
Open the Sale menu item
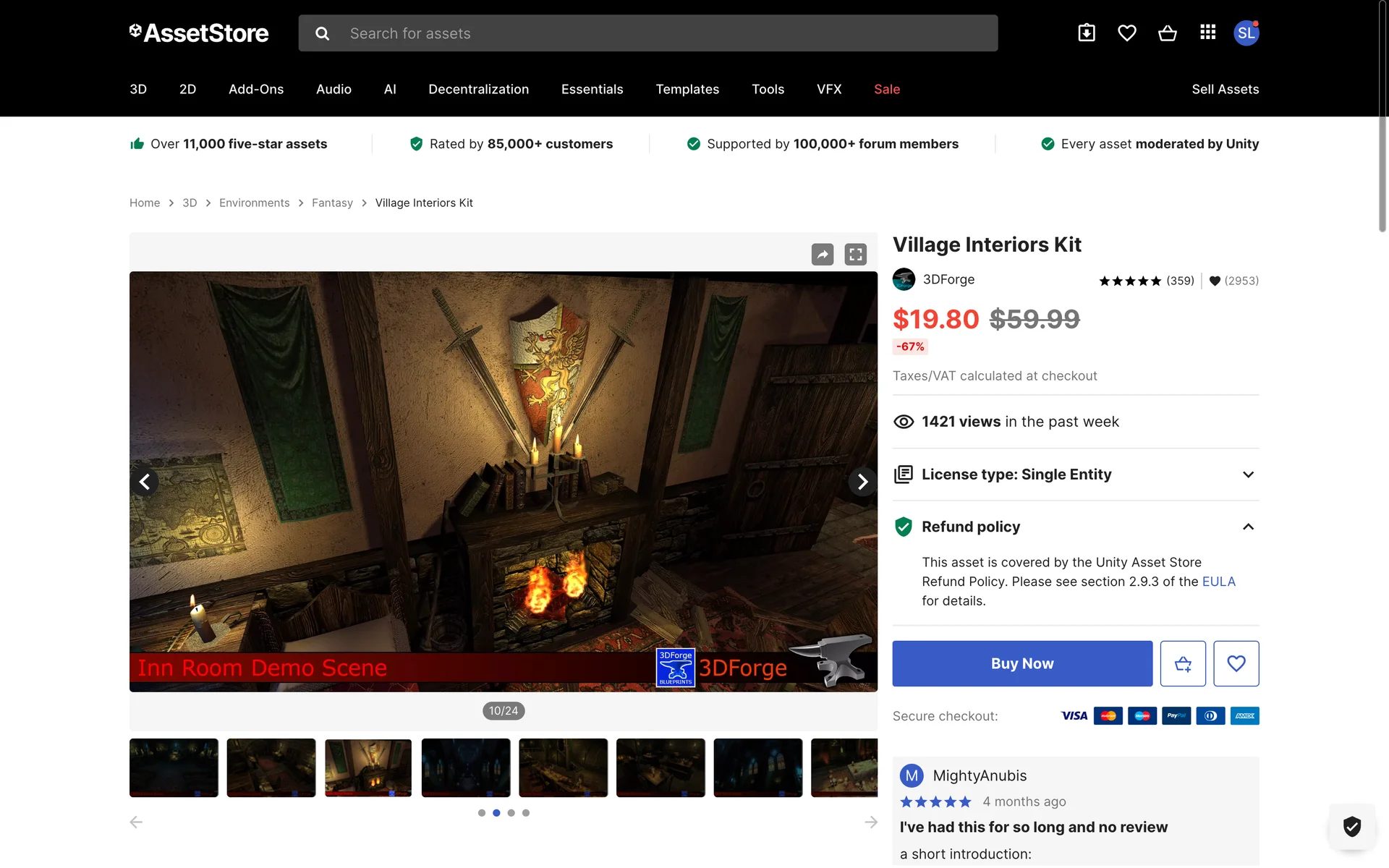[x=887, y=89]
